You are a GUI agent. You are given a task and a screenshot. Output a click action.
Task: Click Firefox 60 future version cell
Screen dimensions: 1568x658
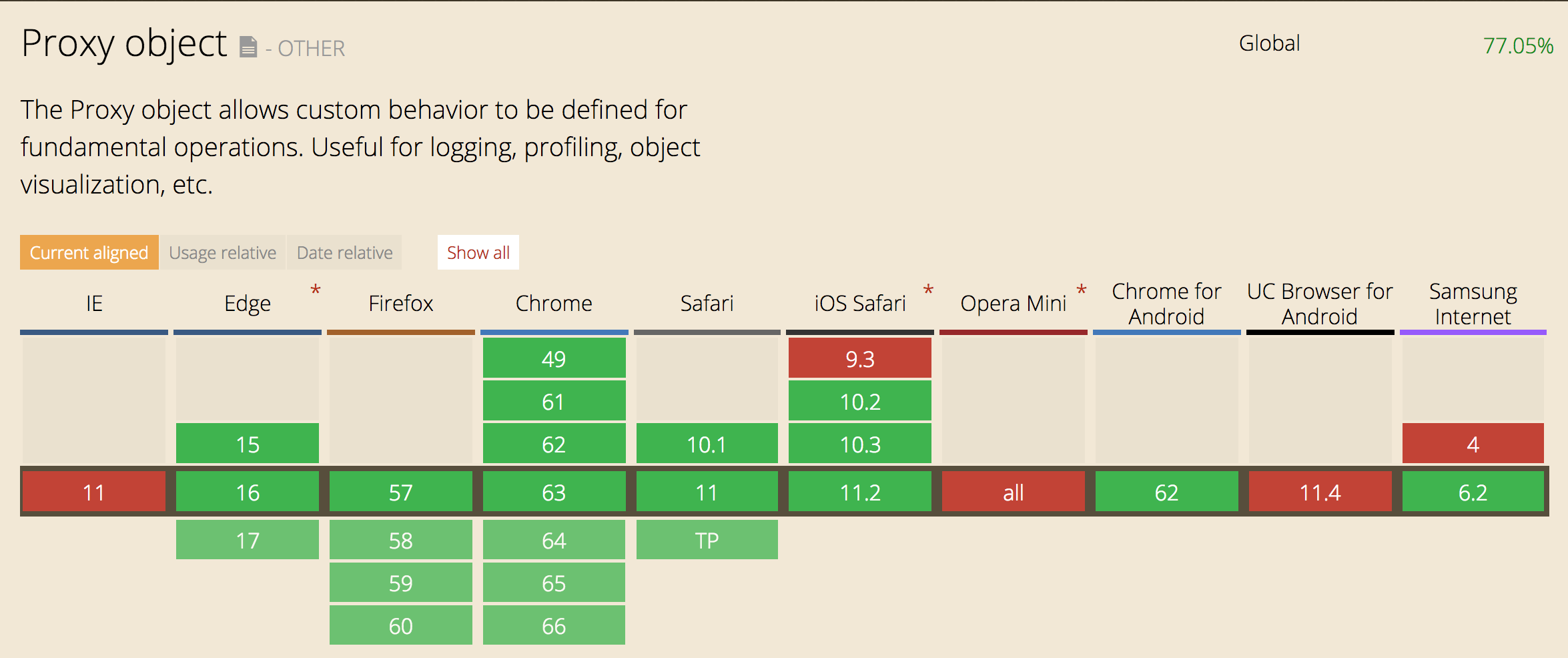point(401,625)
